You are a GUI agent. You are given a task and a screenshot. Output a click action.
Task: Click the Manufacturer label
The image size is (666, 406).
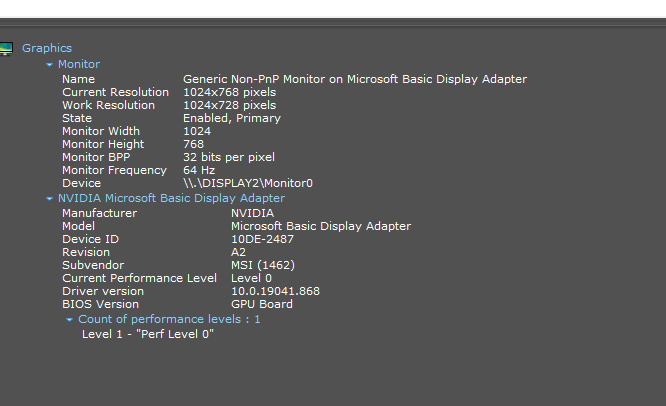click(x=99, y=213)
